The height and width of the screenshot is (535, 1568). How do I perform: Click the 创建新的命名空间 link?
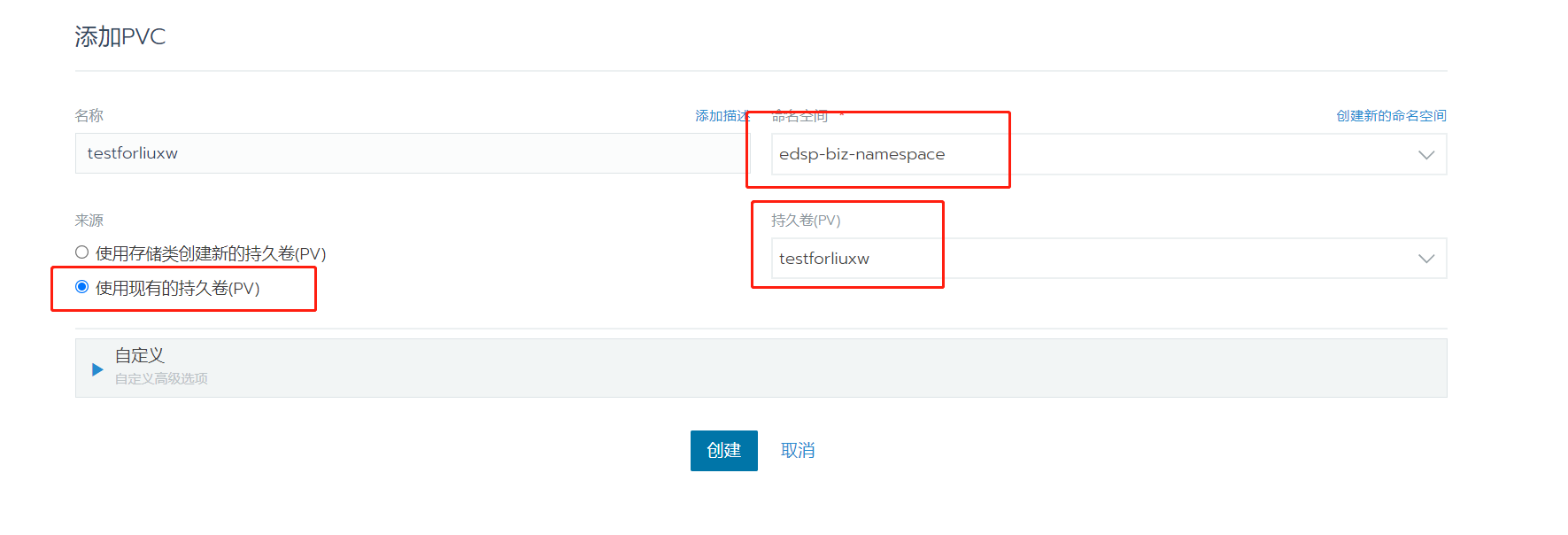[1391, 116]
